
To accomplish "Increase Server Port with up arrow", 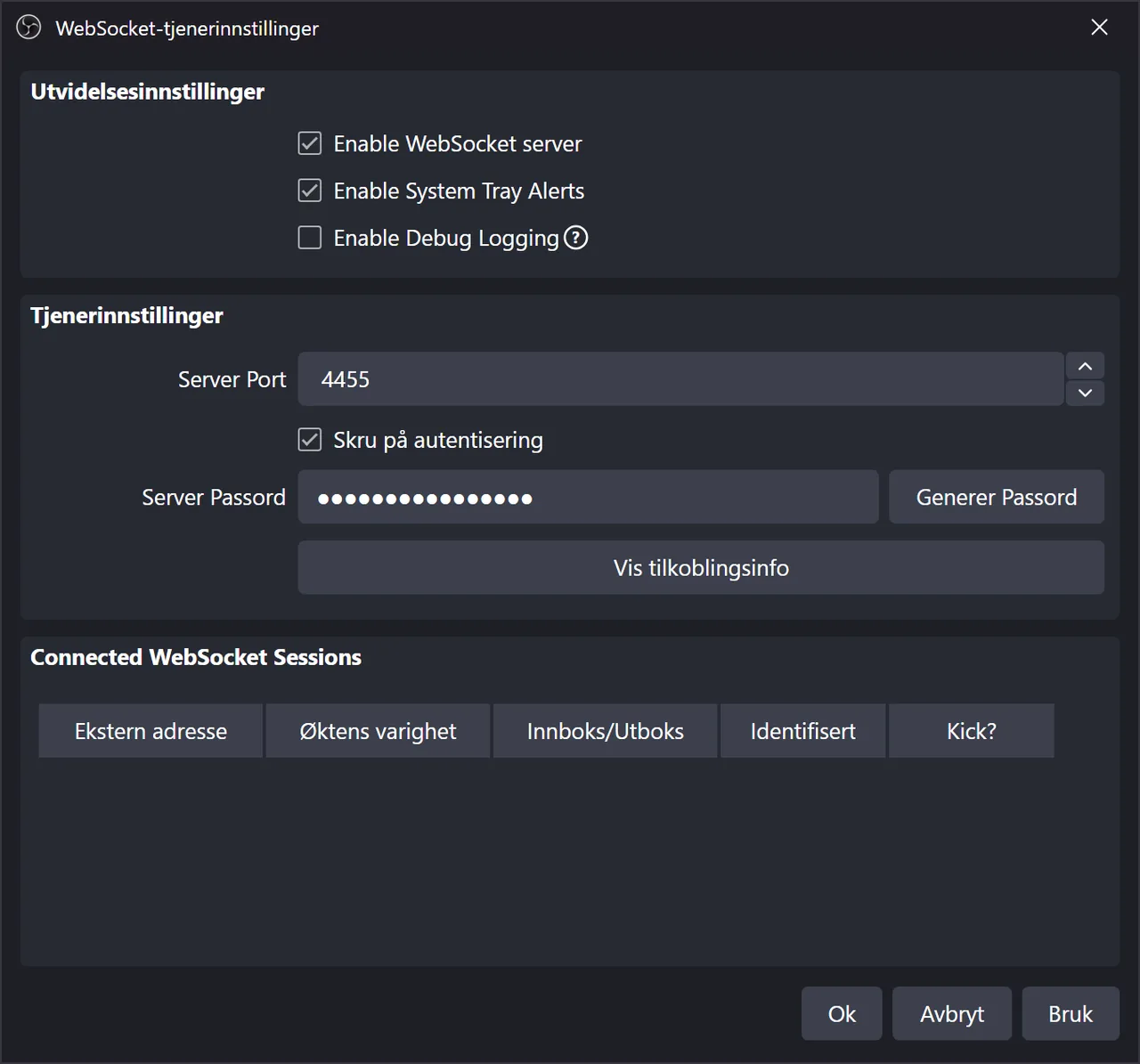I will (1085, 366).
